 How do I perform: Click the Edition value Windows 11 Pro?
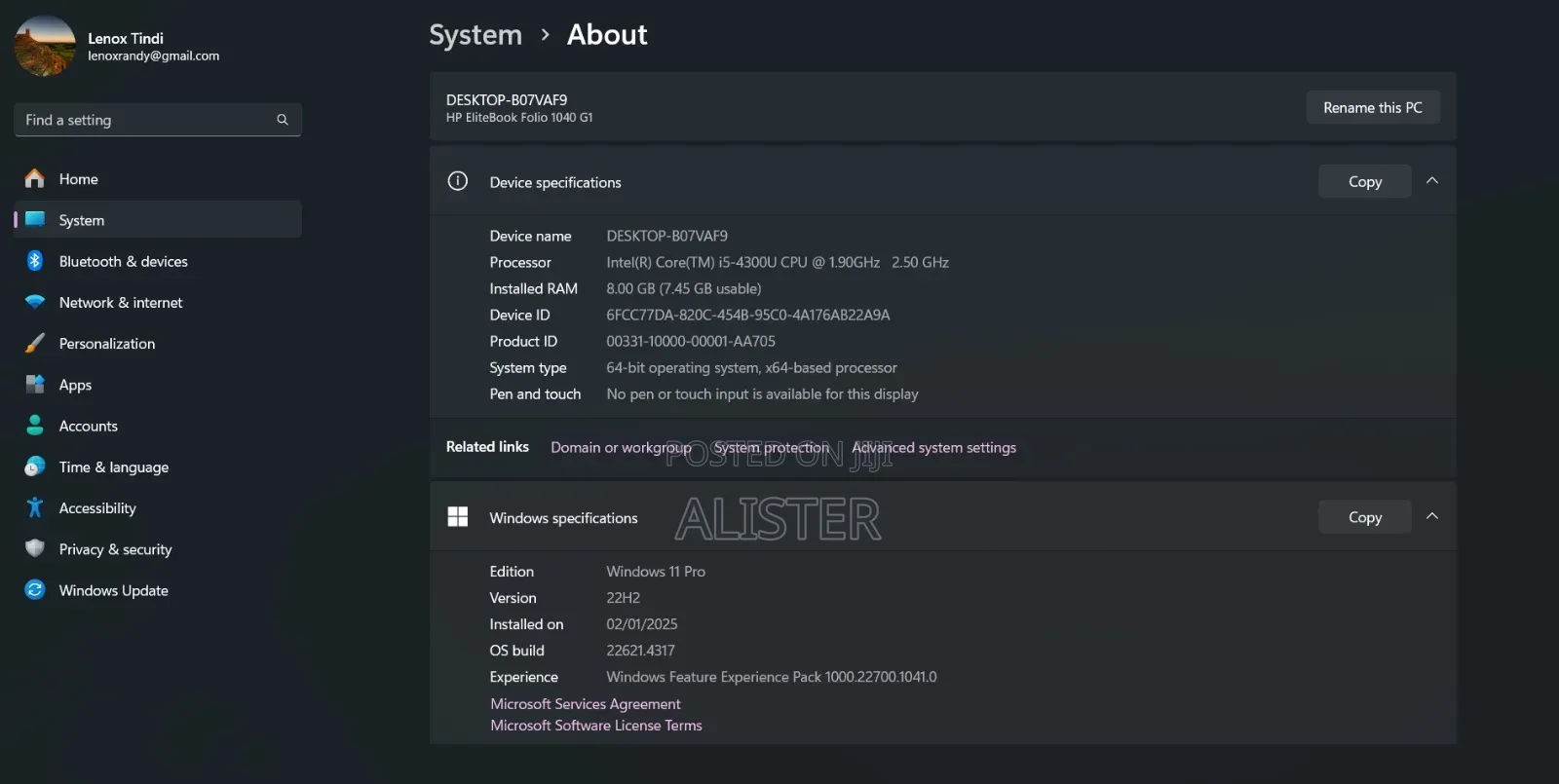point(656,571)
